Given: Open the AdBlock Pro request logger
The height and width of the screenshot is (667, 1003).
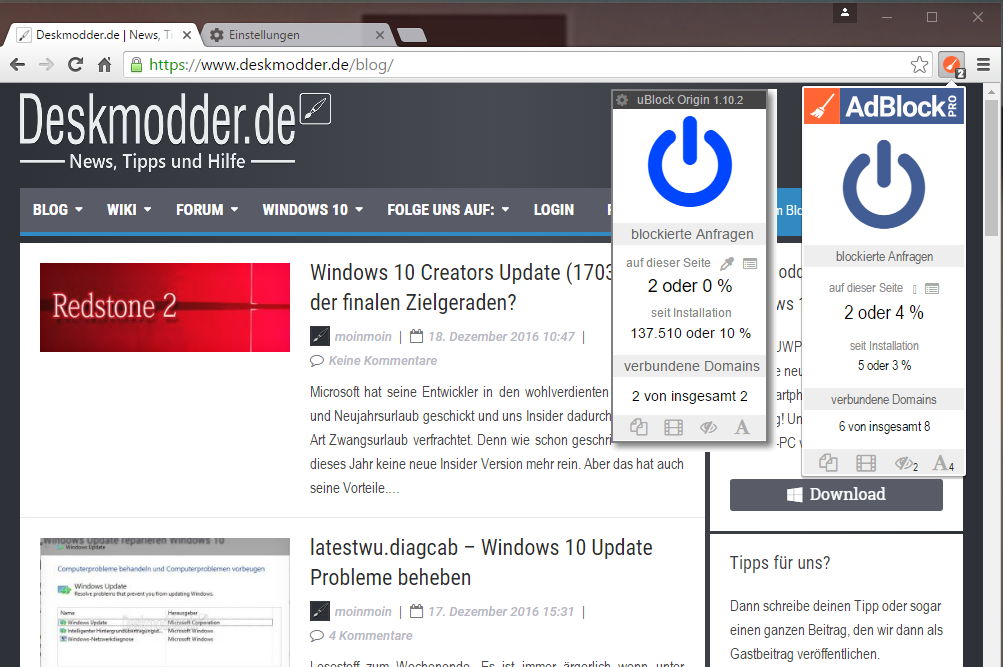Looking at the screenshot, I should point(932,289).
